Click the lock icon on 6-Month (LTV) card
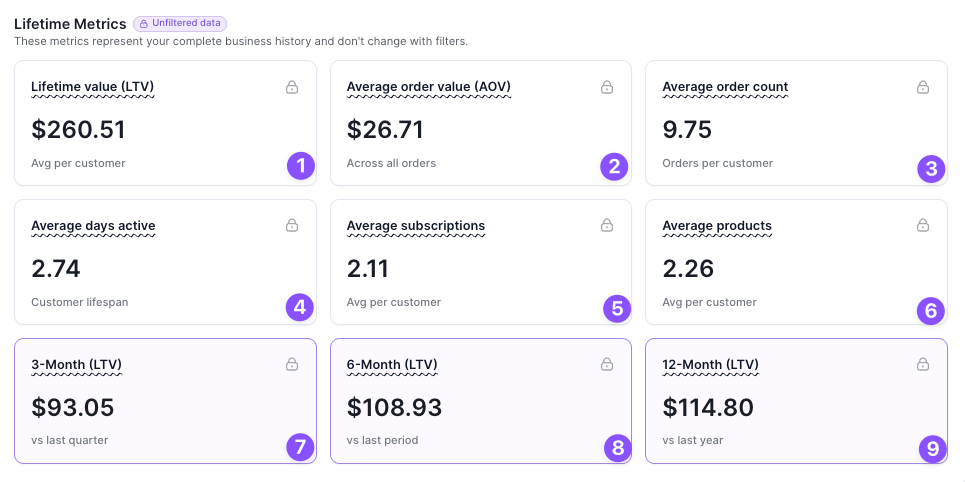 [607, 364]
